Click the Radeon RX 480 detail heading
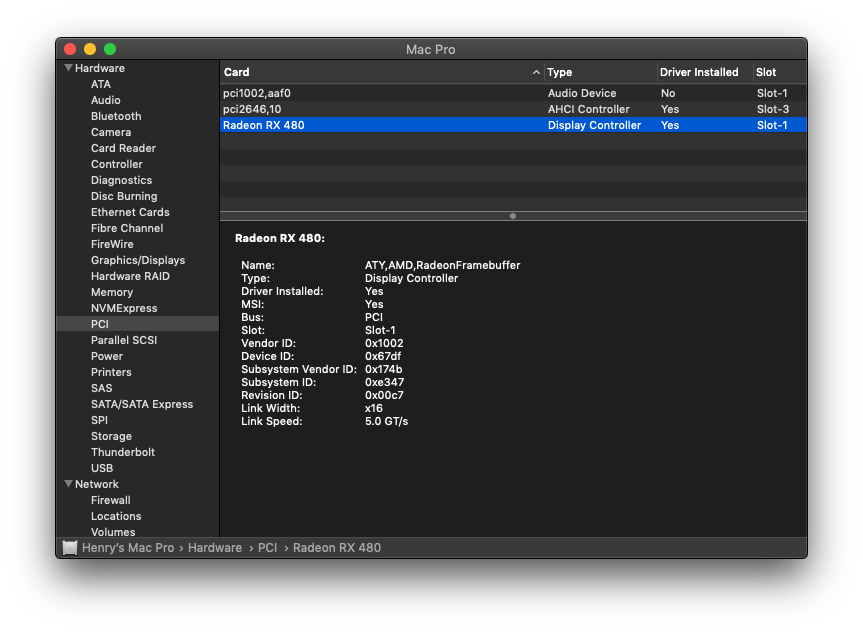863x632 pixels. (x=280, y=238)
